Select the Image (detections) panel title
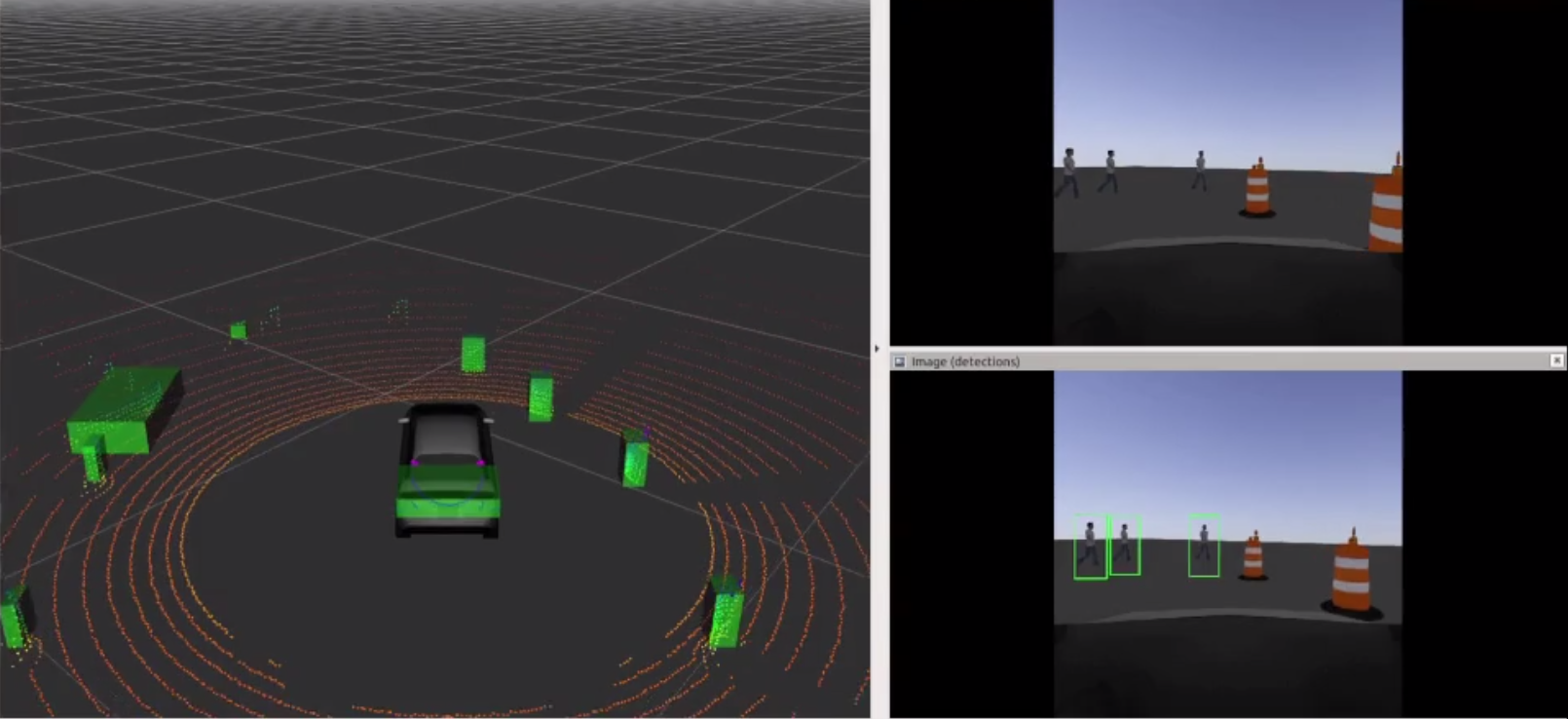 pos(965,361)
